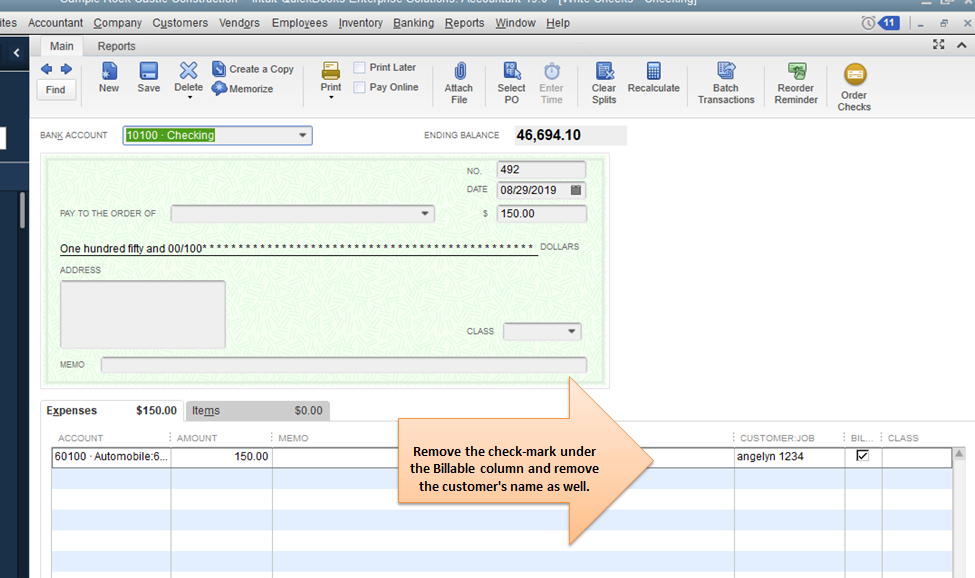Open the Accountant menu

pos(55,23)
